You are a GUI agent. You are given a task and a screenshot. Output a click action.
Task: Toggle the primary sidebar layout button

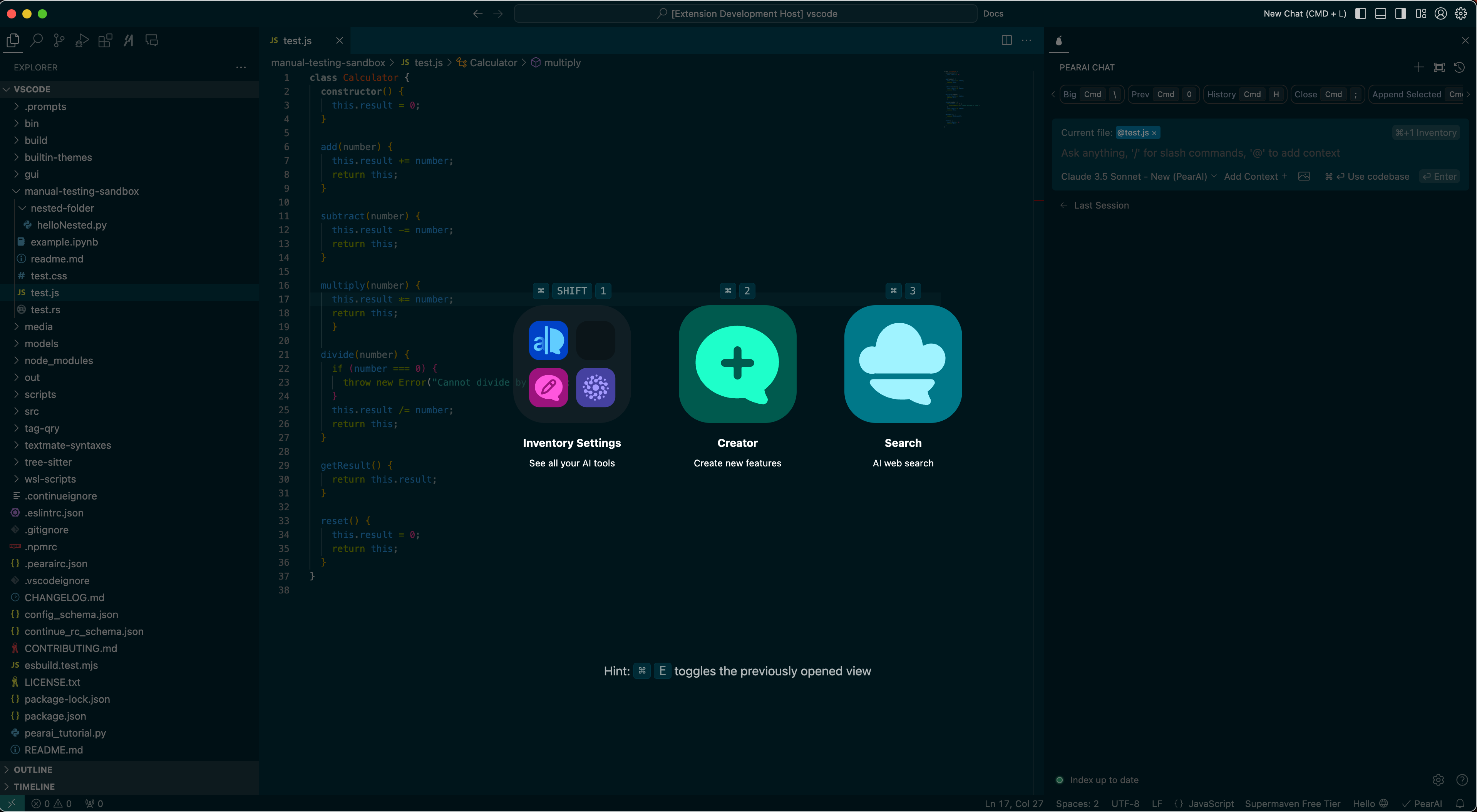click(1361, 14)
